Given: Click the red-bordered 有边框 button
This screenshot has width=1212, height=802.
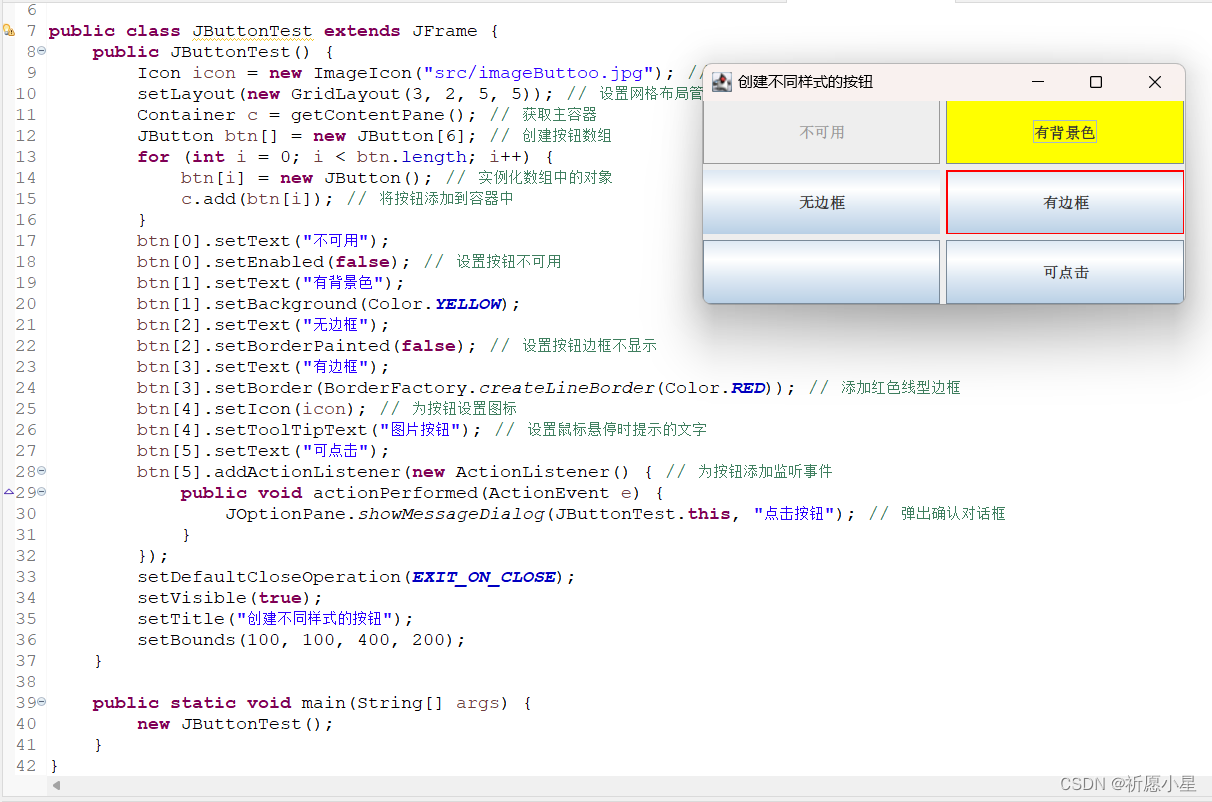Looking at the screenshot, I should click(1064, 202).
